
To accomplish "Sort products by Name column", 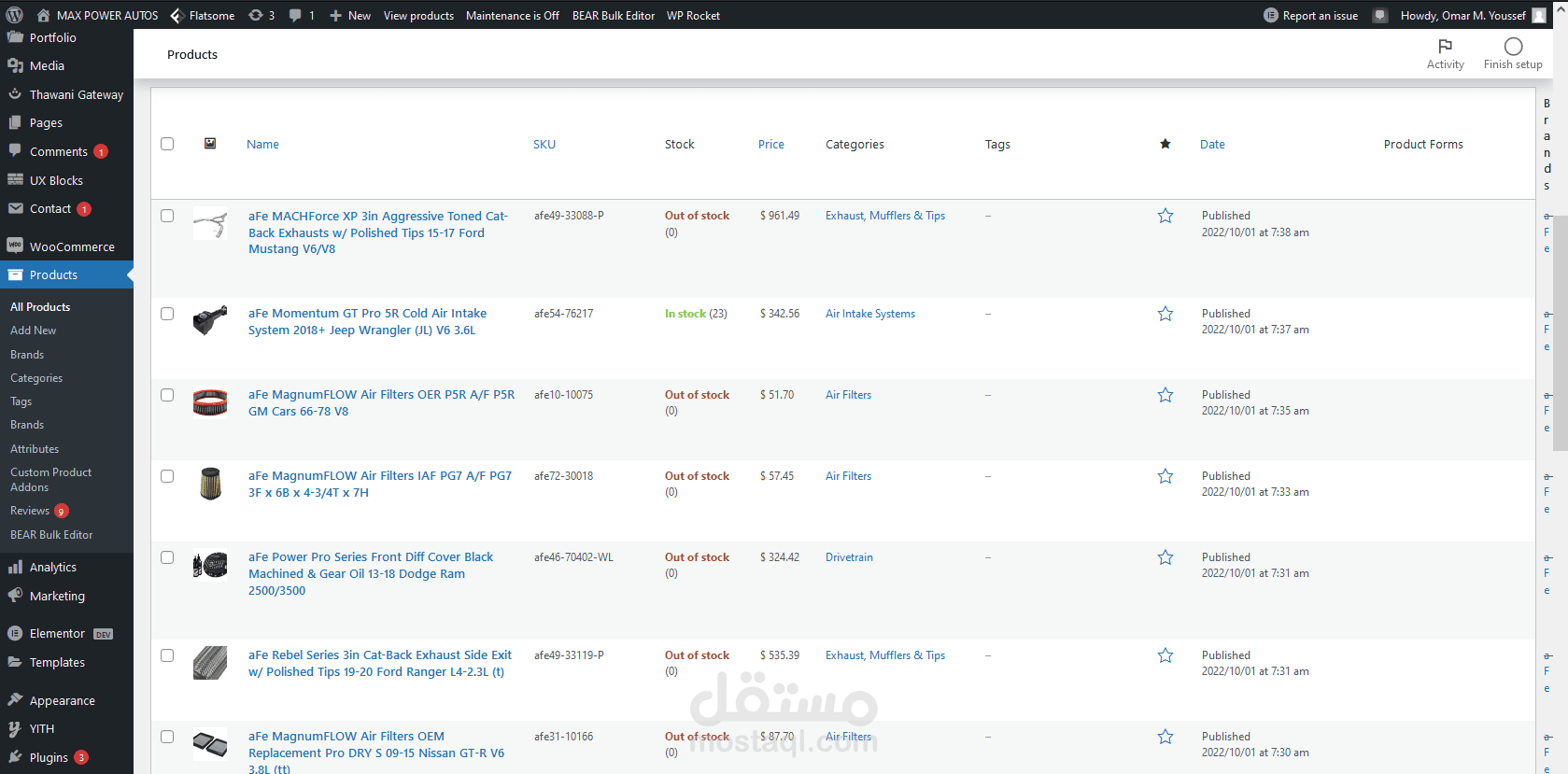I will pyautogui.click(x=262, y=144).
